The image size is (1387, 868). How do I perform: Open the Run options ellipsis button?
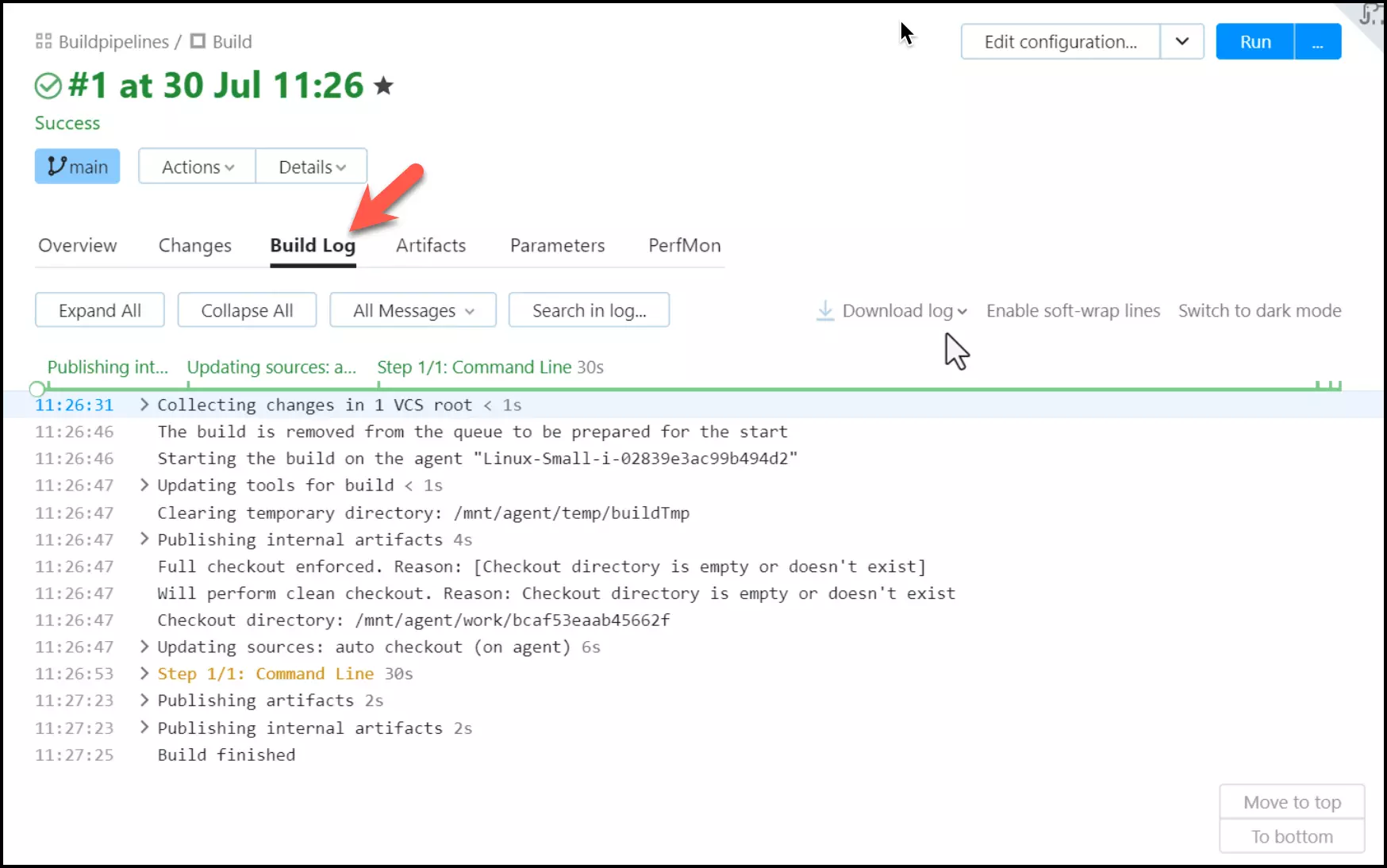pos(1317,42)
